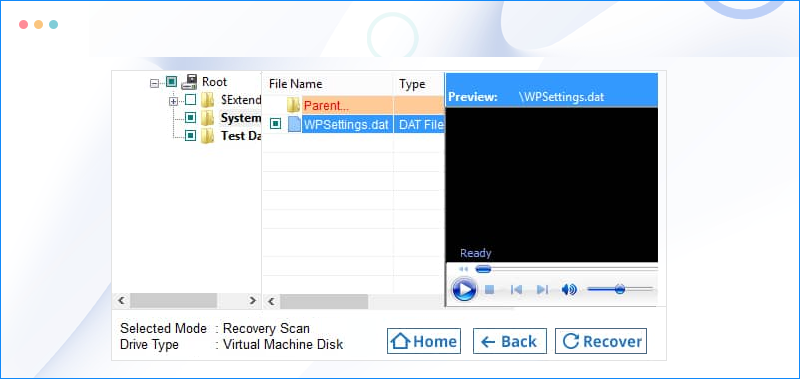The height and width of the screenshot is (379, 800).
Task: Click the Parent... row text
Action: pos(327,106)
